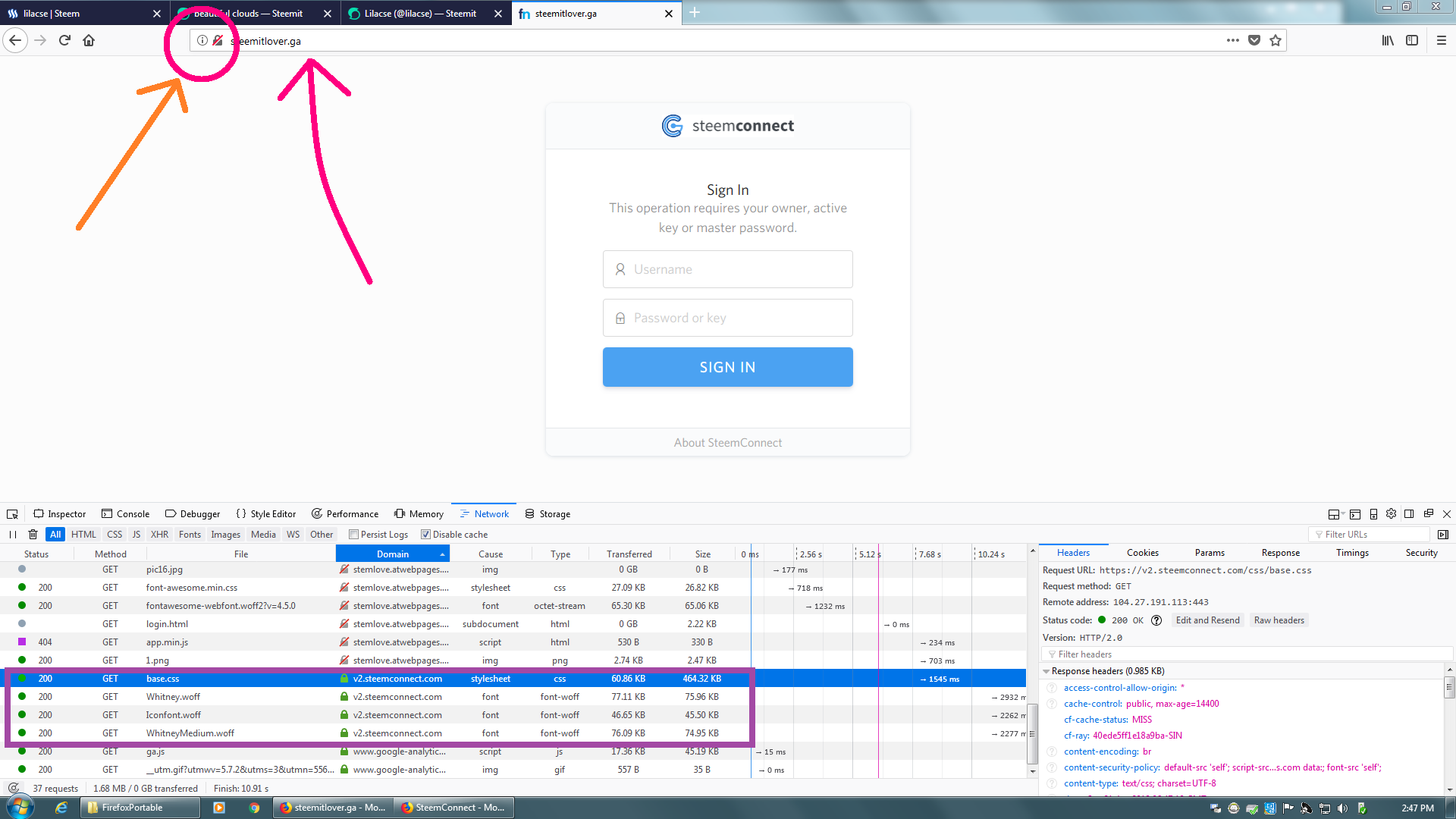Open the Security details tab
Screen dimensions: 1456x819
(1421, 553)
